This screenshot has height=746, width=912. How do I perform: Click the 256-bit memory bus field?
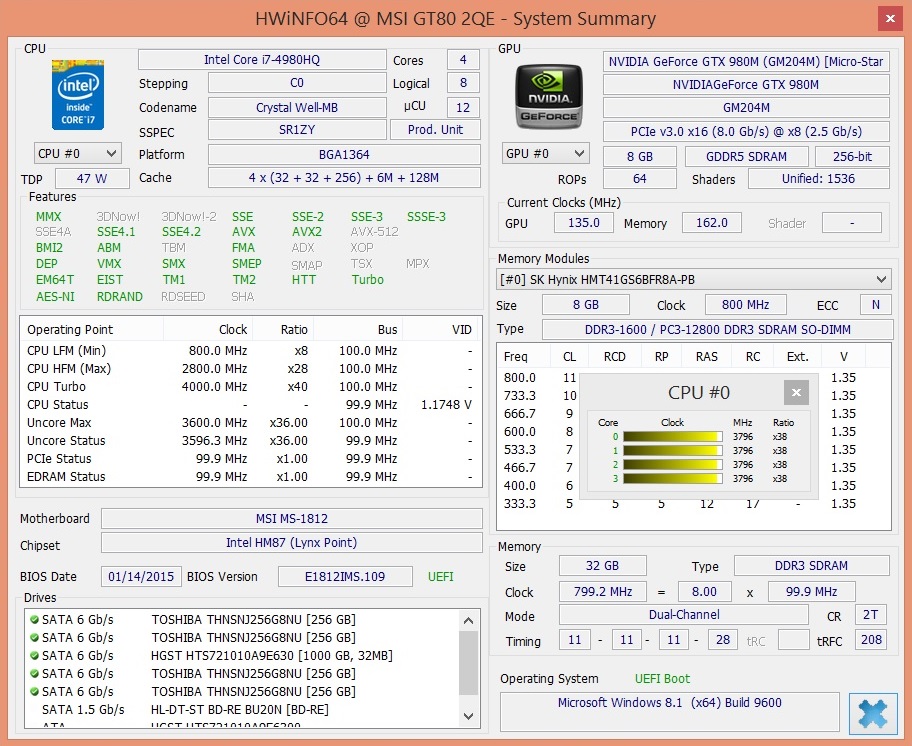[852, 156]
